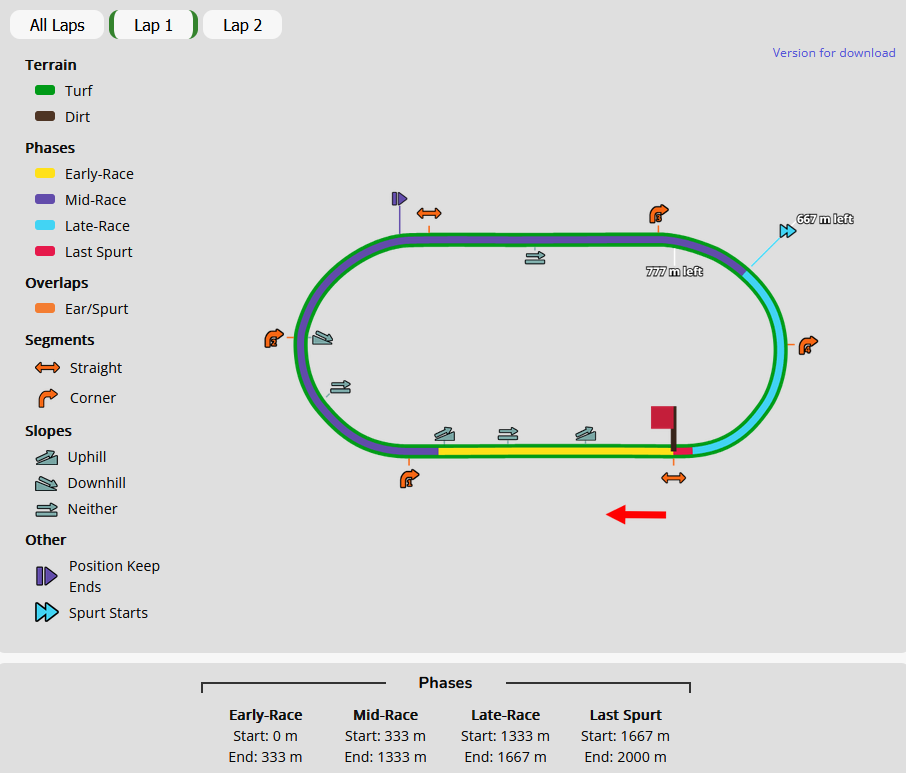The width and height of the screenshot is (906, 773).
Task: Click the Early-Race yellow legend swatch
Action: (x=45, y=173)
